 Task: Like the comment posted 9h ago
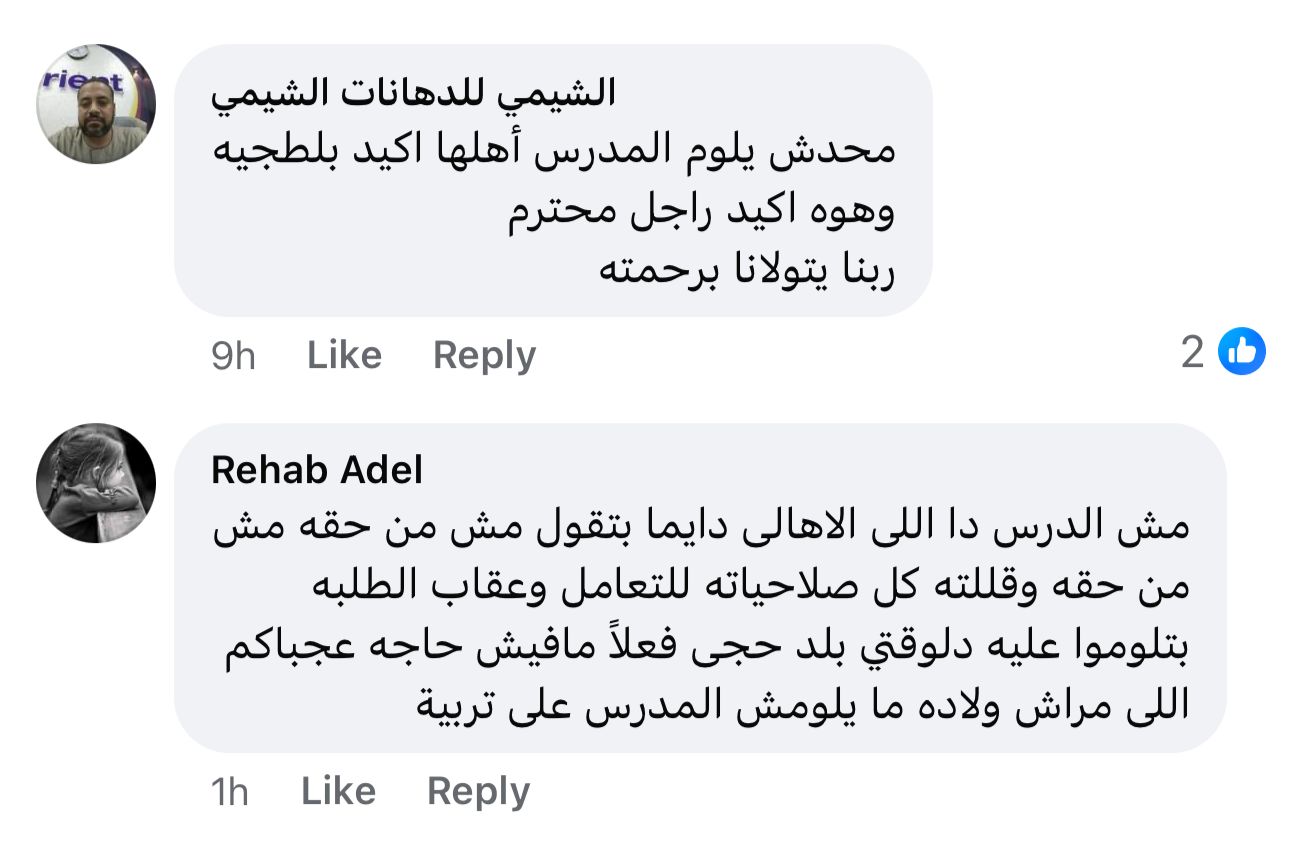tap(344, 355)
